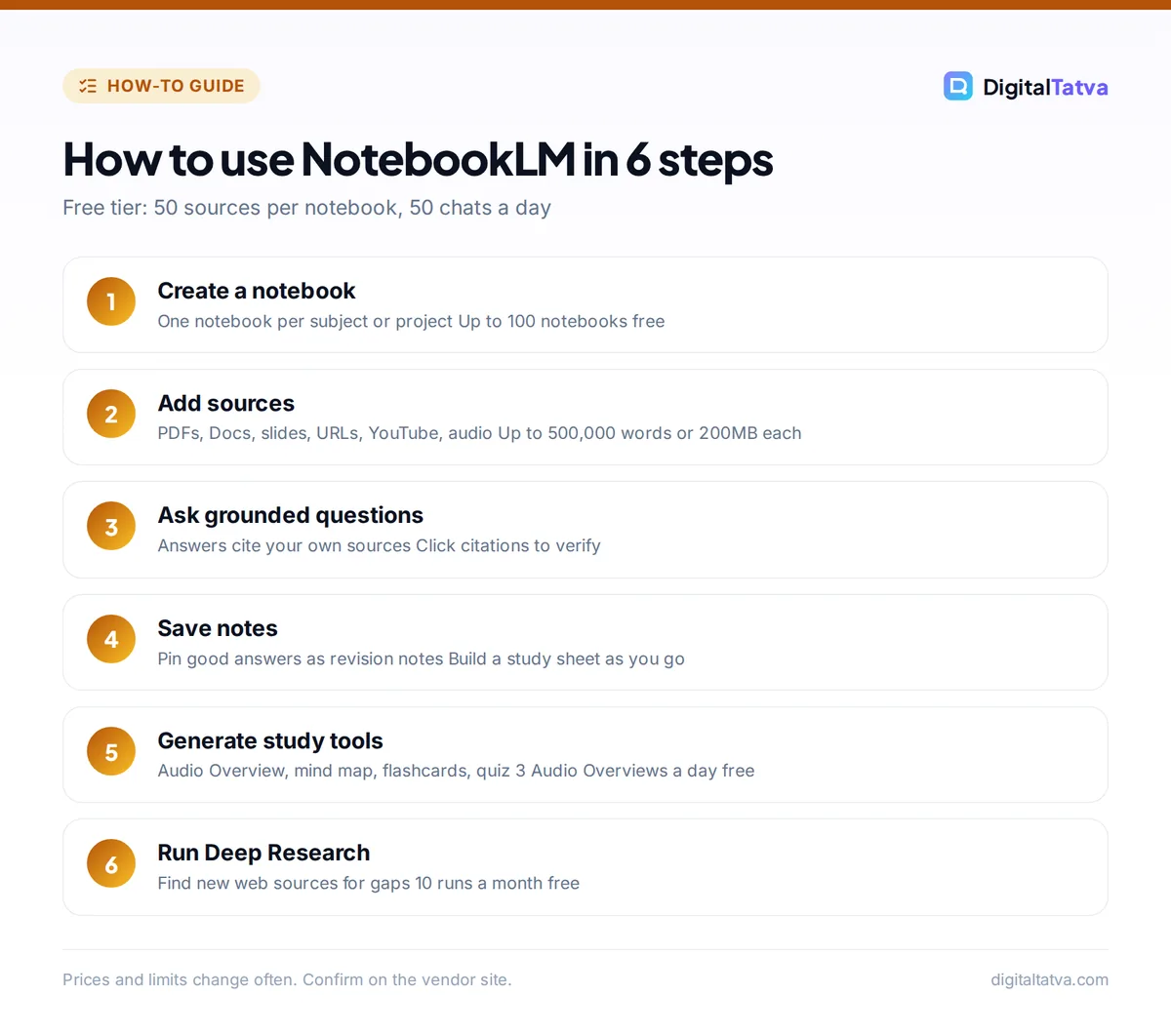Select the 'Ask grounded questions' step title
Viewport: 1171px width, 1036px height.
coord(291,515)
